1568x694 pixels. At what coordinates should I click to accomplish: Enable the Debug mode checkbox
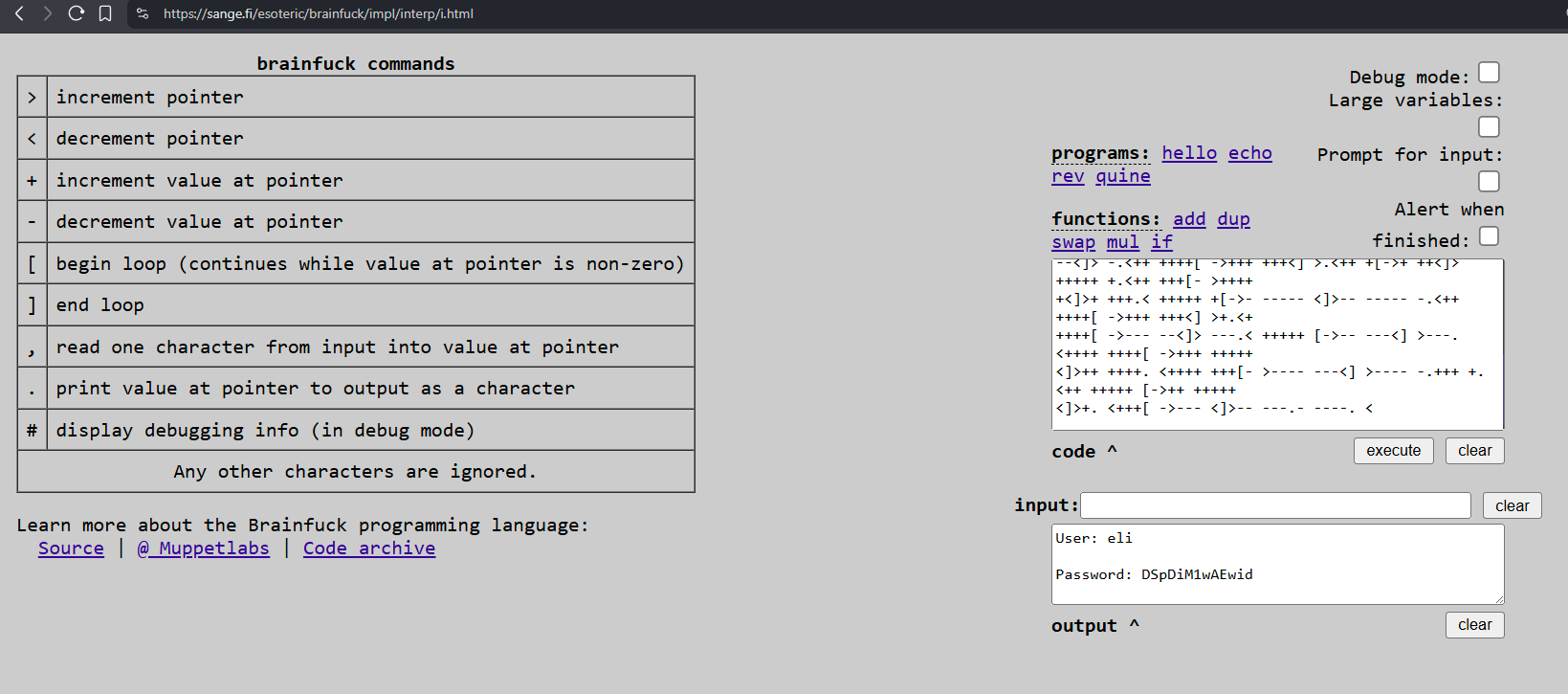(x=1489, y=73)
